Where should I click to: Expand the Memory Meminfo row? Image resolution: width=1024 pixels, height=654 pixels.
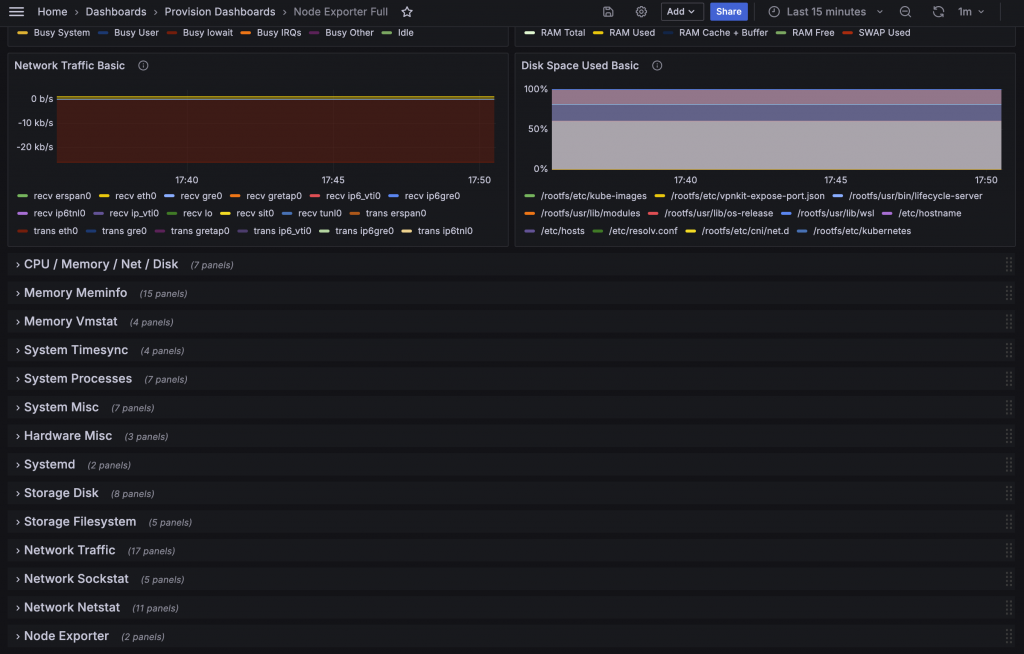point(75,293)
